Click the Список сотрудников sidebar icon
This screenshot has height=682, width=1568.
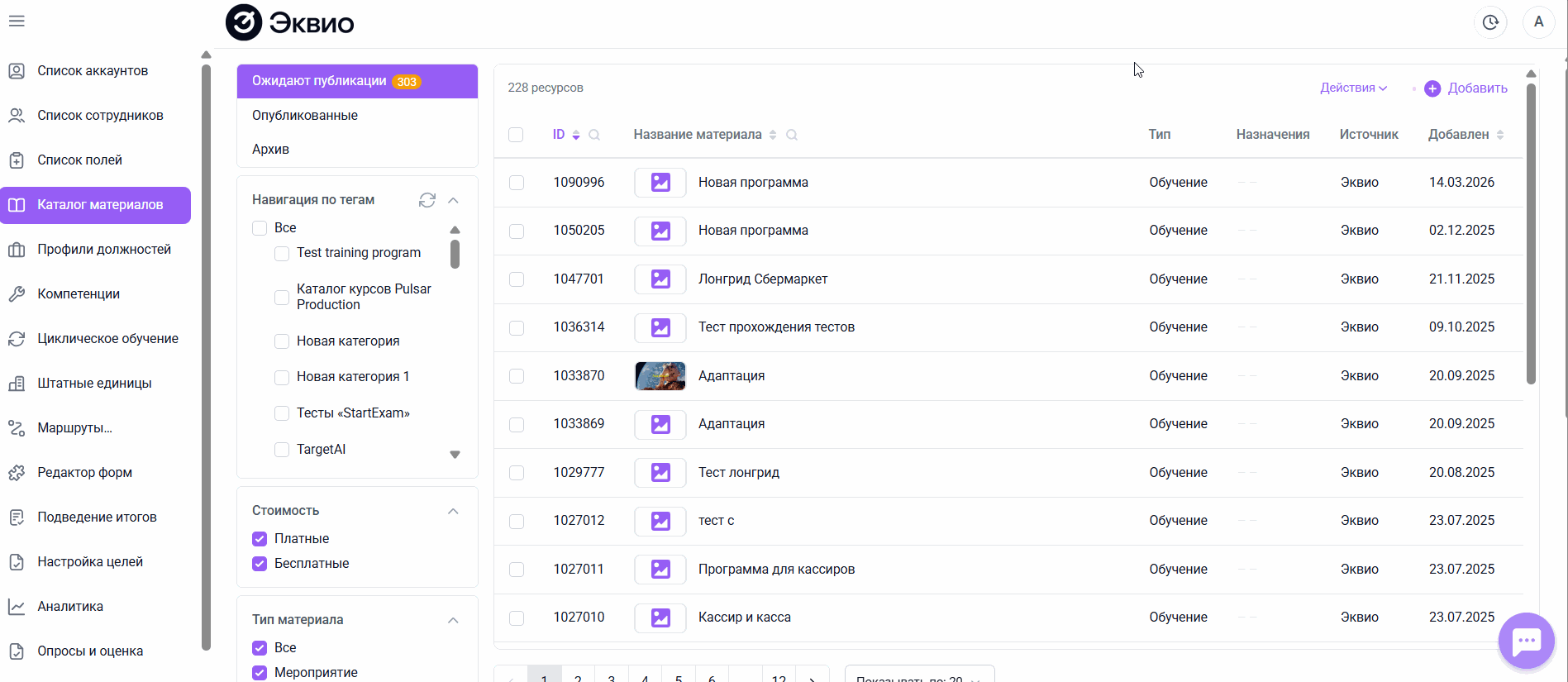click(17, 116)
